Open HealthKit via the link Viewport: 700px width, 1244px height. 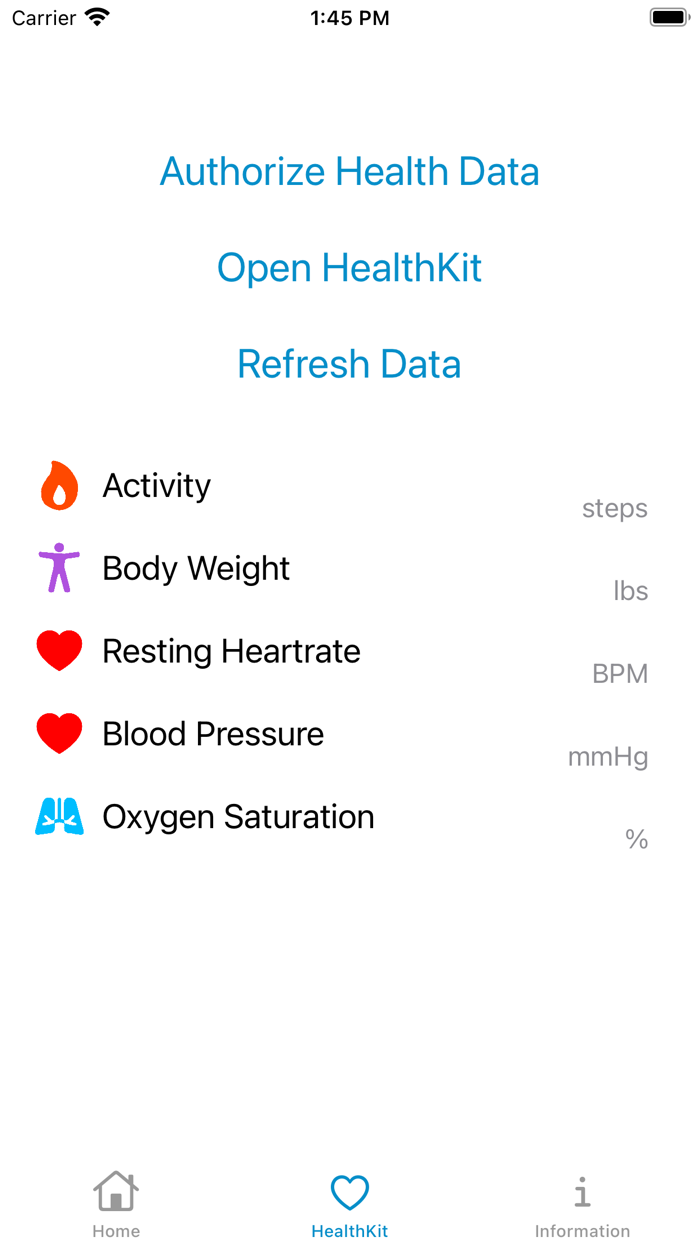(349, 267)
